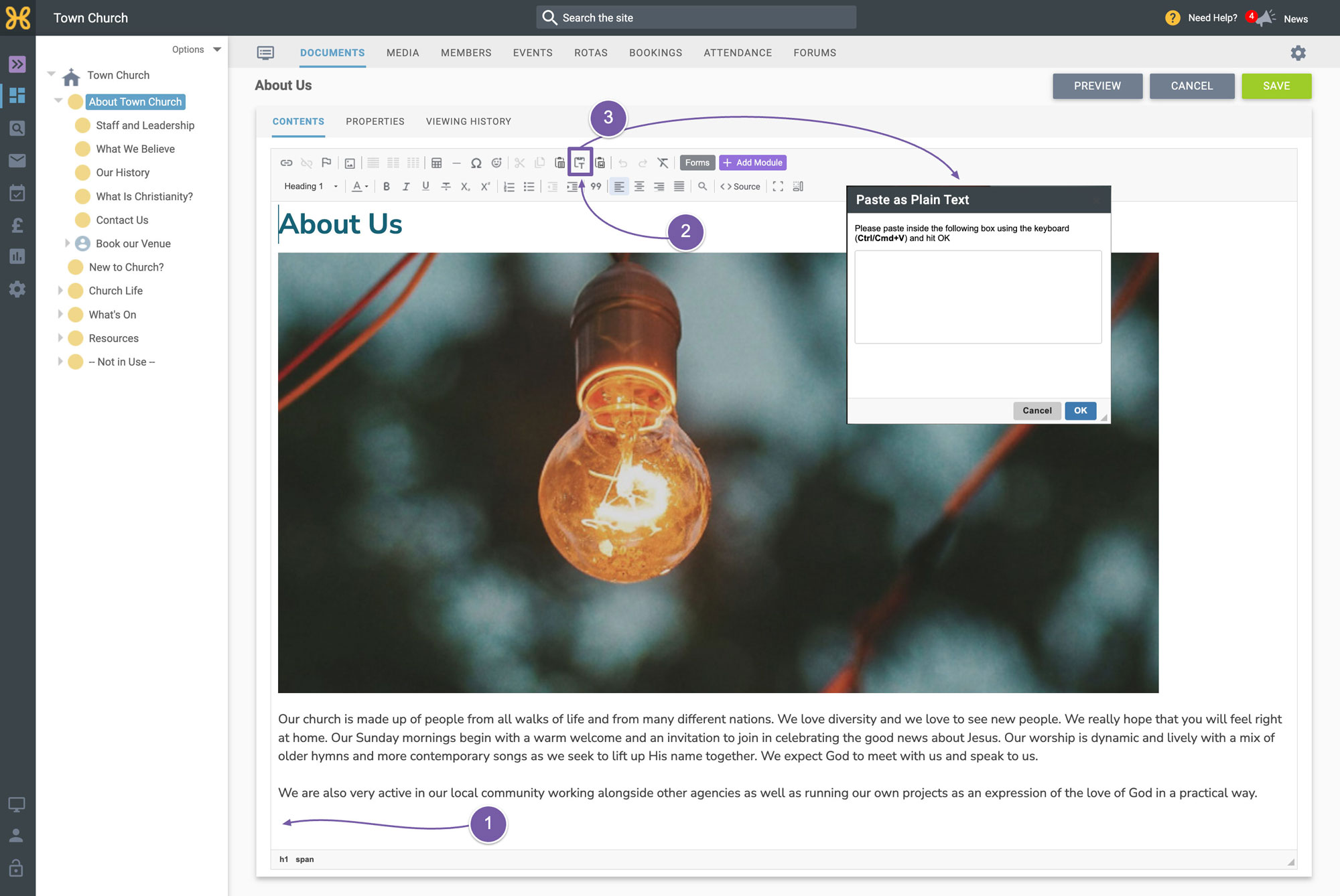Click the Preview button
The image size is (1340, 896).
coord(1097,86)
